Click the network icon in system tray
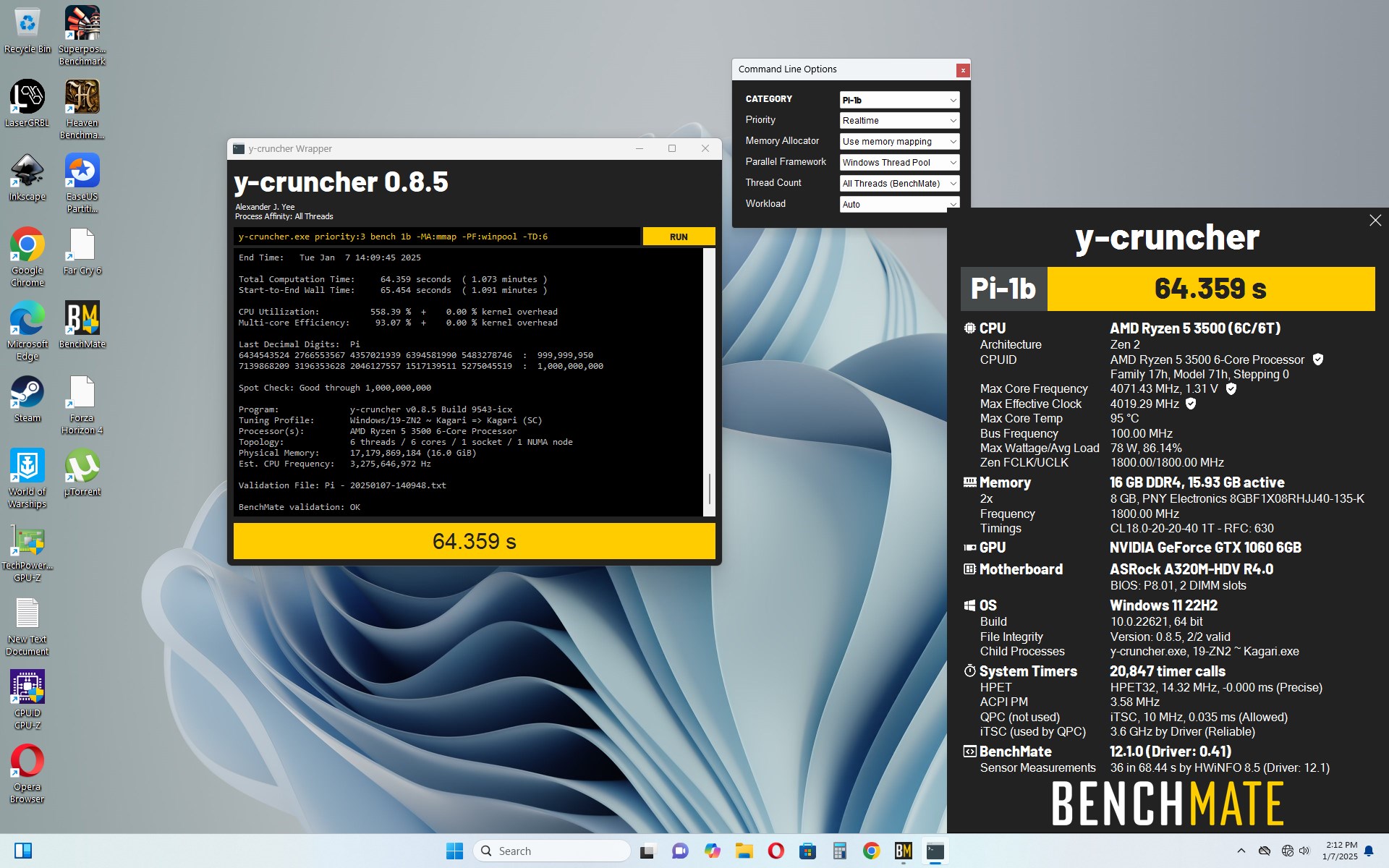 1286,851
